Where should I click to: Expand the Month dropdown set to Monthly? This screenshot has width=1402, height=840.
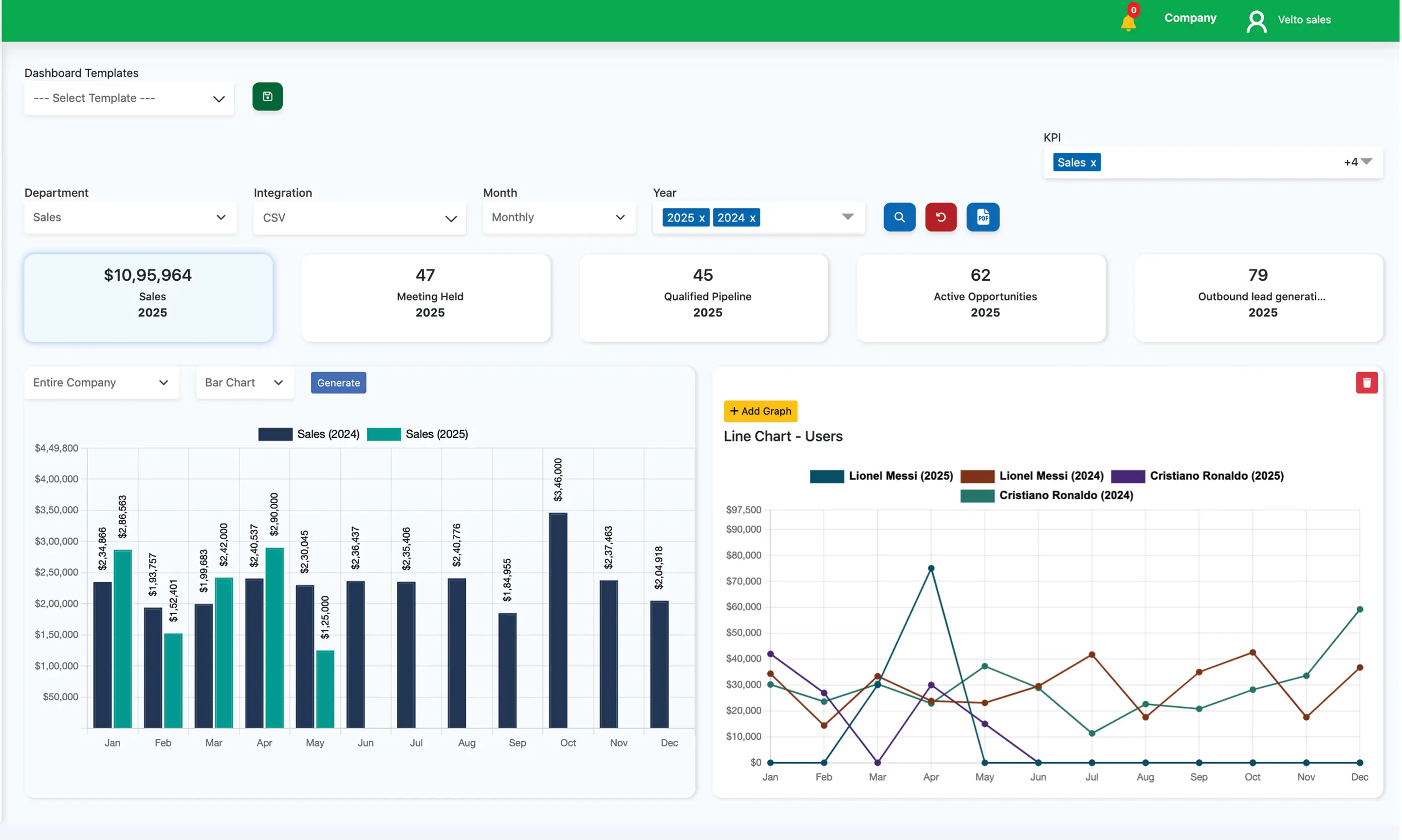coord(559,217)
